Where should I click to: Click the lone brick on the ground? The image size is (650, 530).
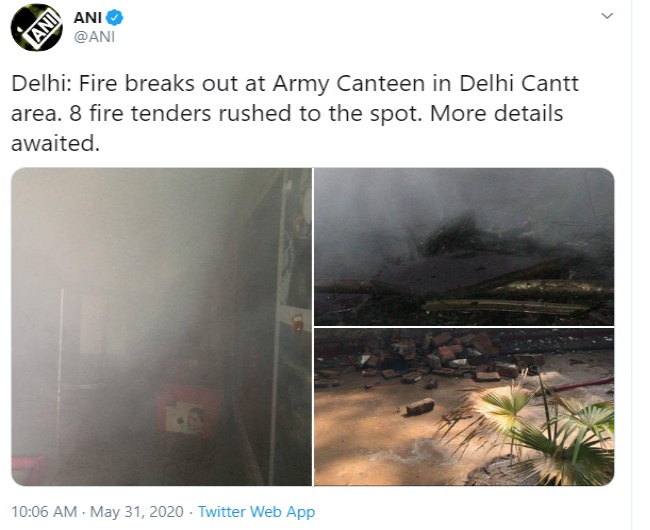point(420,407)
